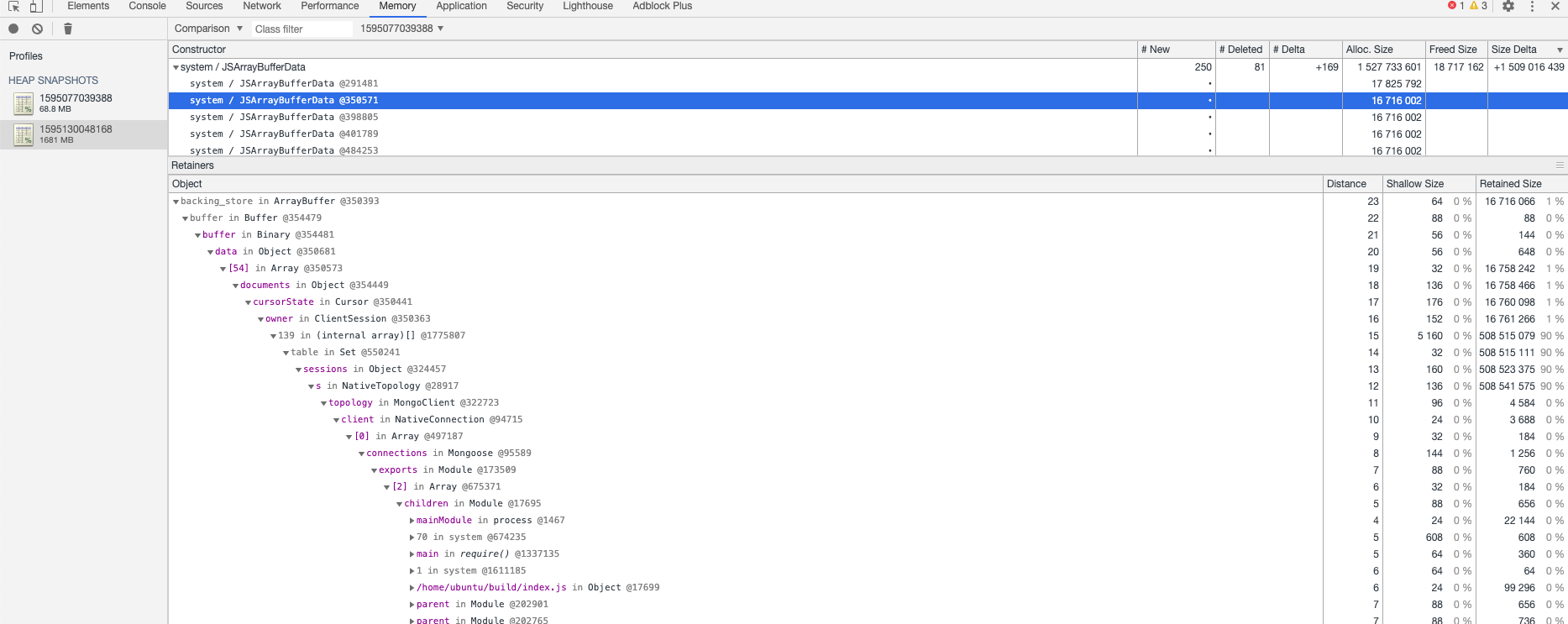Close the DevTools panel
Viewport: 1568px width, 624px height.
pos(1555,6)
